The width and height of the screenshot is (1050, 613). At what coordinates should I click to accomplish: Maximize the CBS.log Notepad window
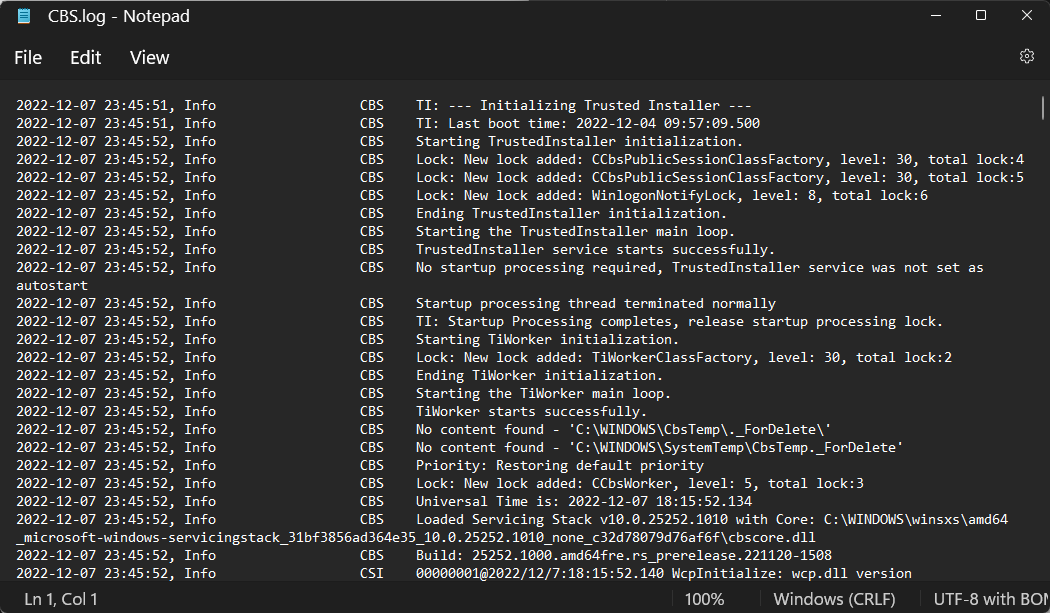(981, 16)
